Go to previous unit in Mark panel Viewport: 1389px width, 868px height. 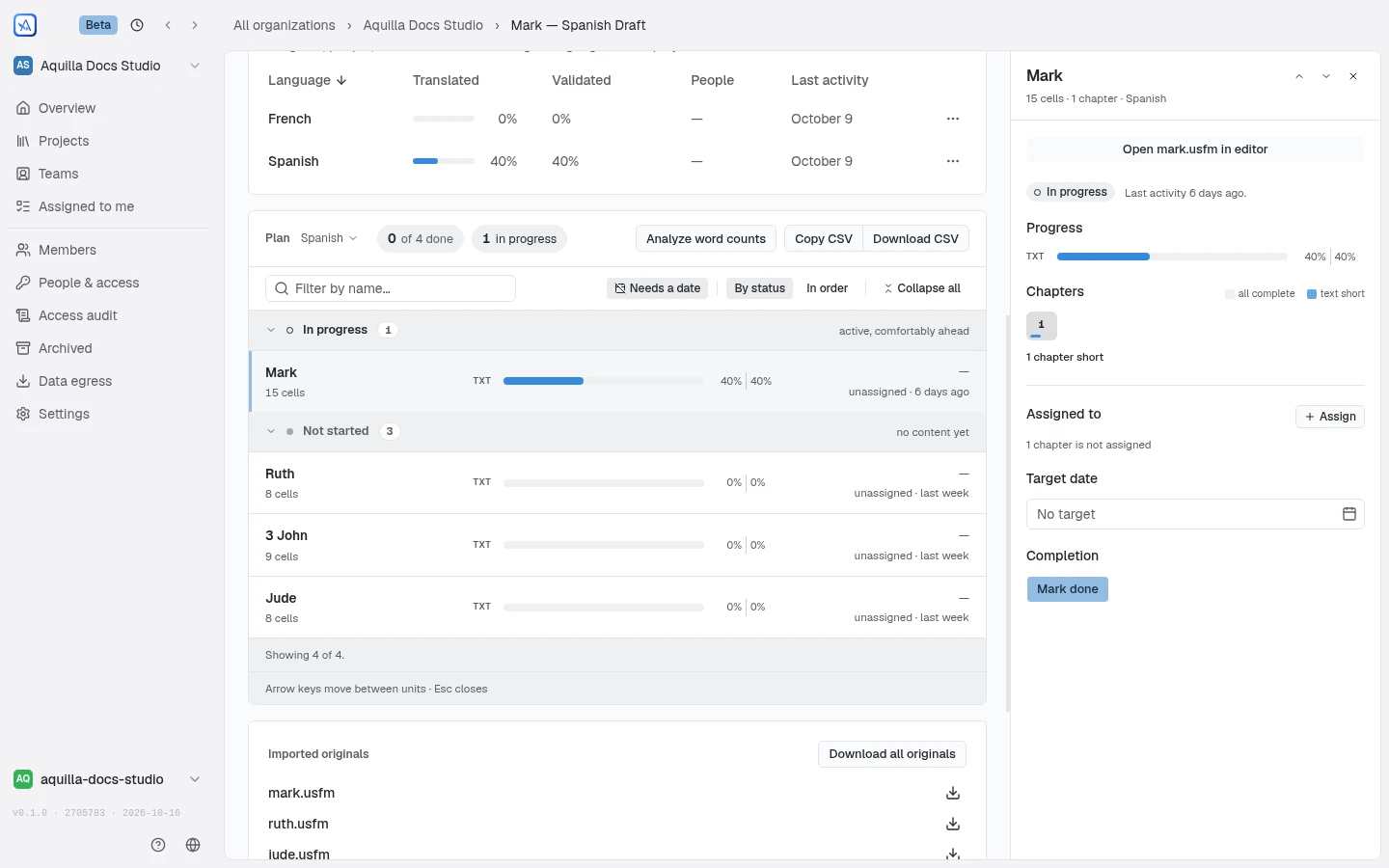click(1299, 76)
